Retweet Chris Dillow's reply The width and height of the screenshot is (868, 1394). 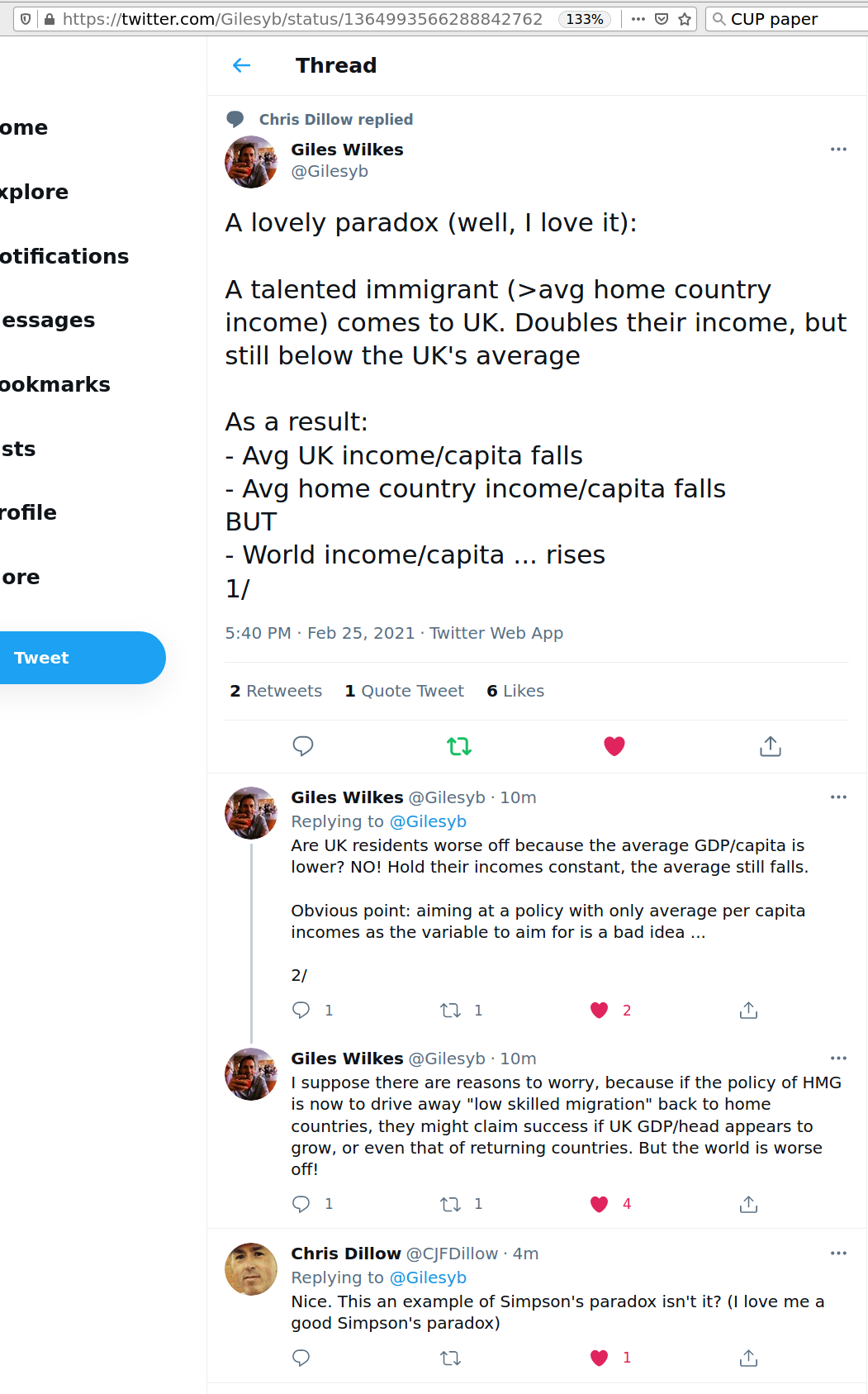[x=450, y=1358]
